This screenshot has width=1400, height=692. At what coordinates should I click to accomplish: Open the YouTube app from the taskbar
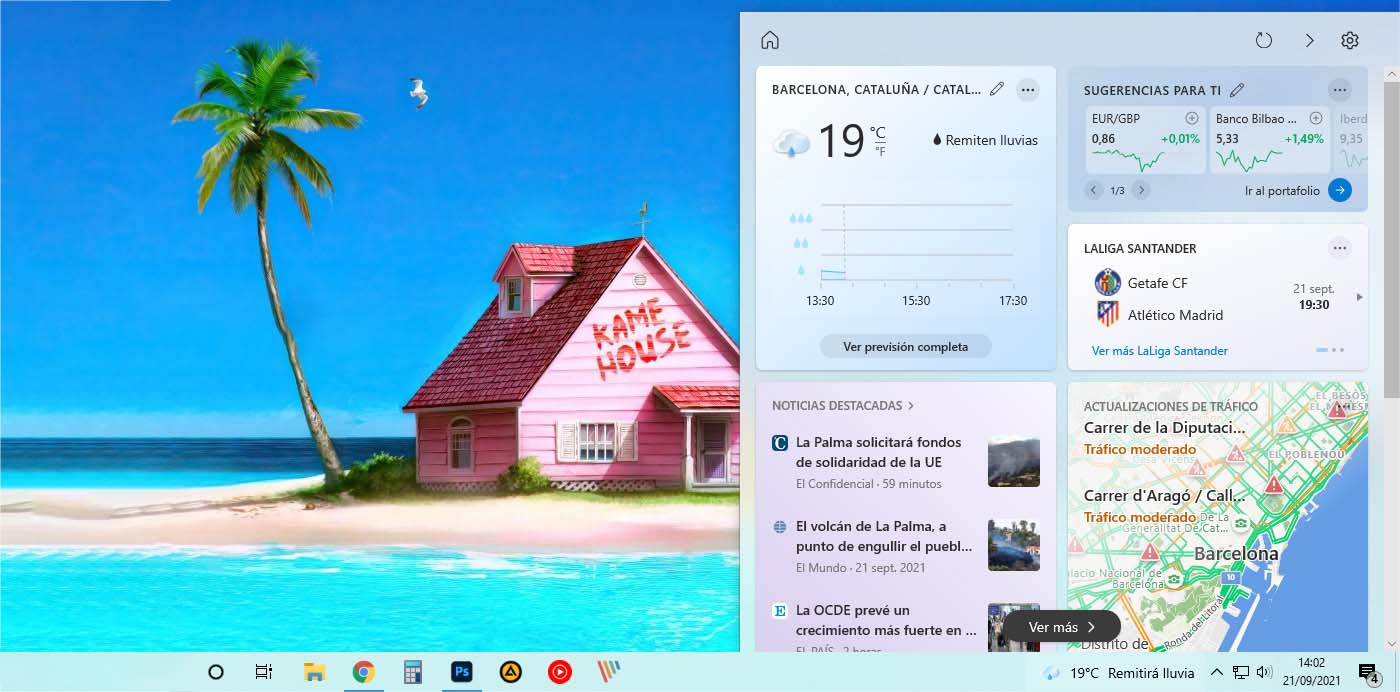click(559, 673)
